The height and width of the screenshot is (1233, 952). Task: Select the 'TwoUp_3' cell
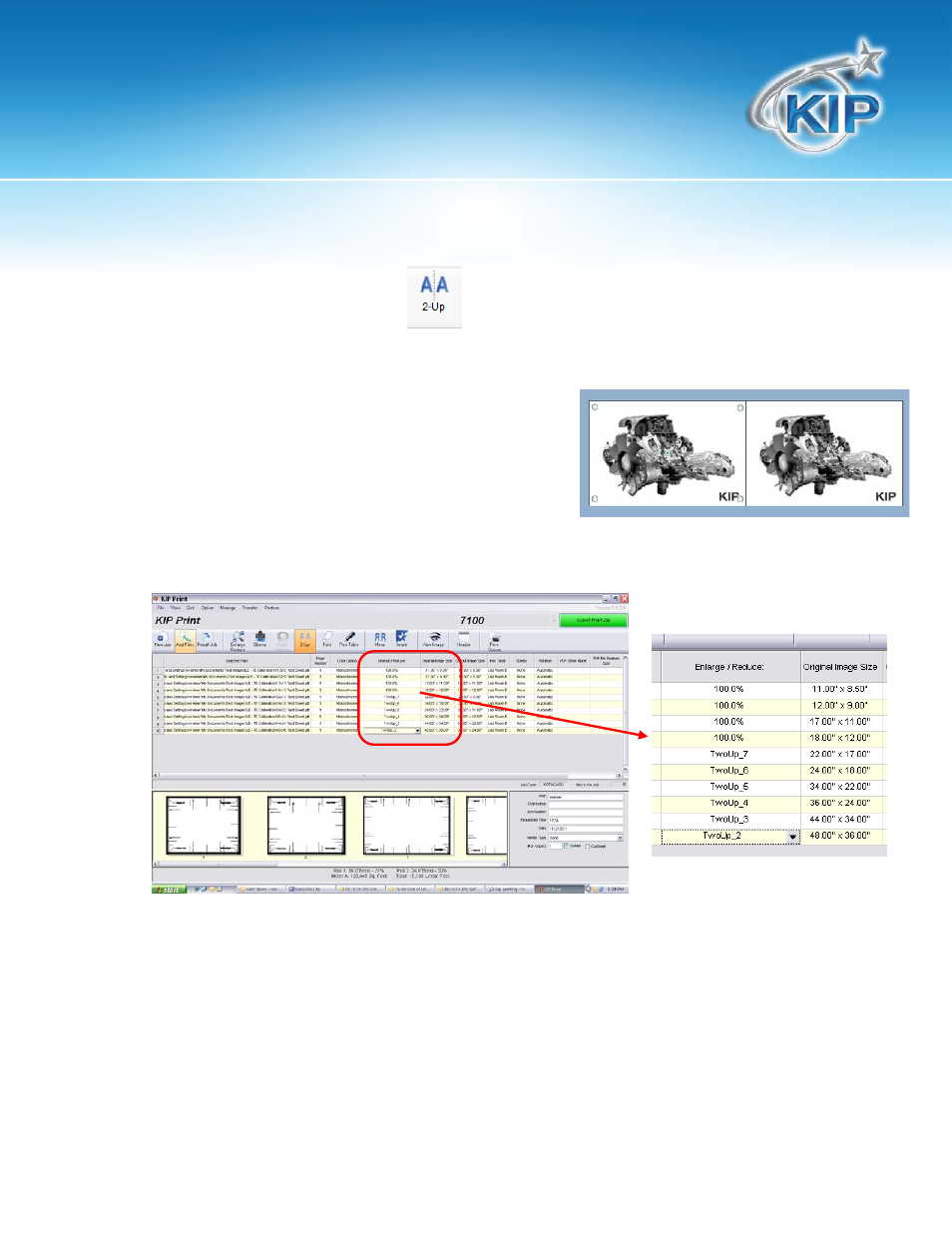[x=729, y=820]
